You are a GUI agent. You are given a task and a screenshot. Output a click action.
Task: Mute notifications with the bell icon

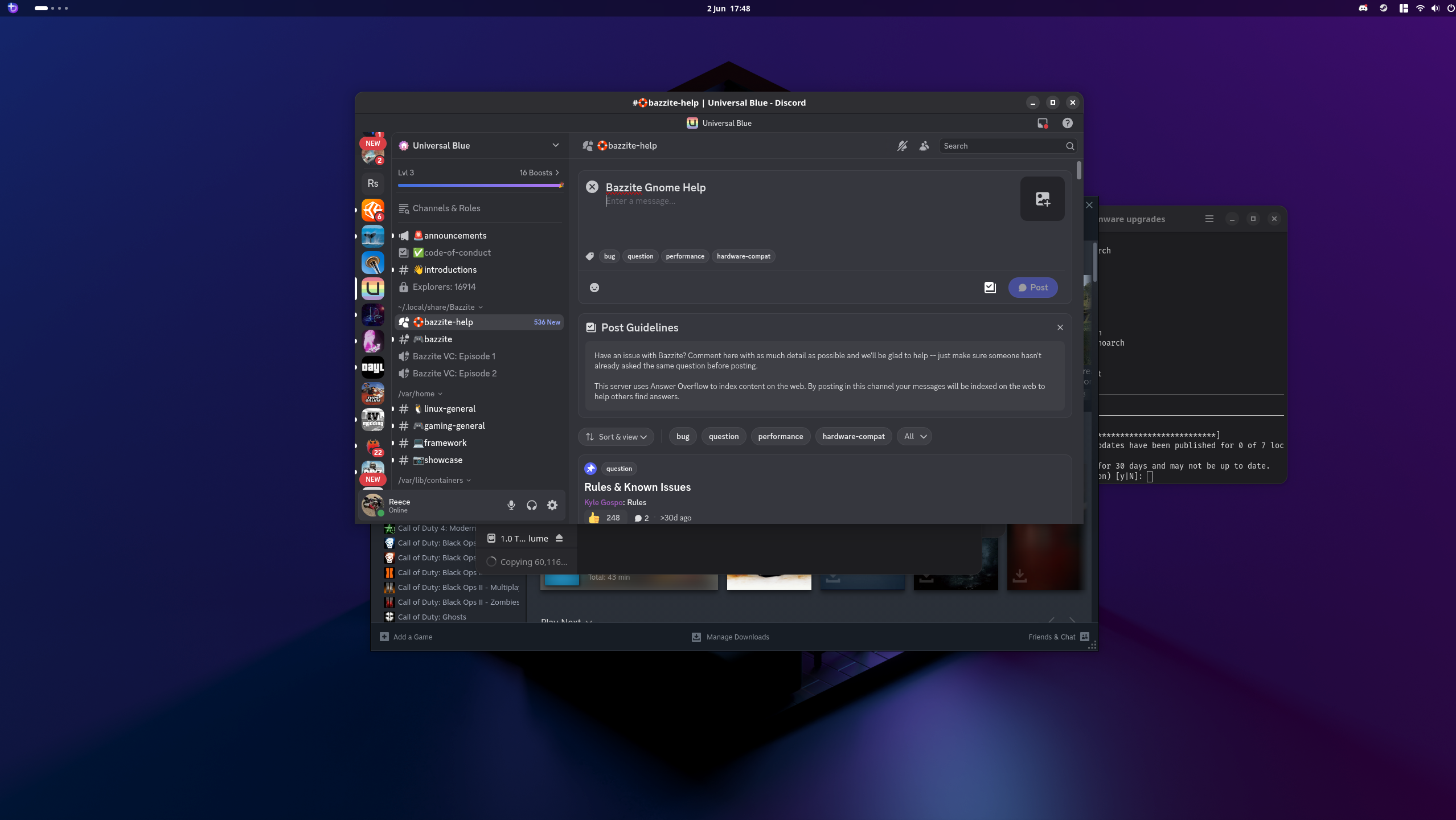[x=903, y=146]
